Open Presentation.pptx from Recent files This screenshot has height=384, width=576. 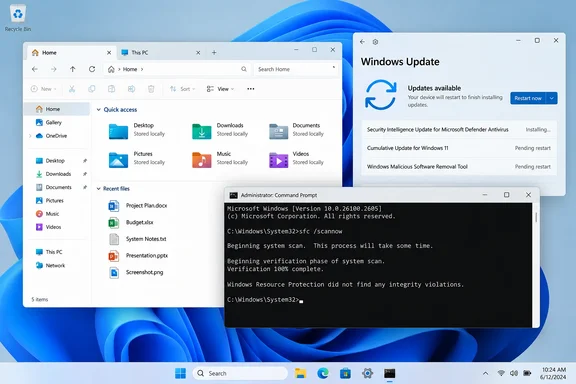coord(138,255)
